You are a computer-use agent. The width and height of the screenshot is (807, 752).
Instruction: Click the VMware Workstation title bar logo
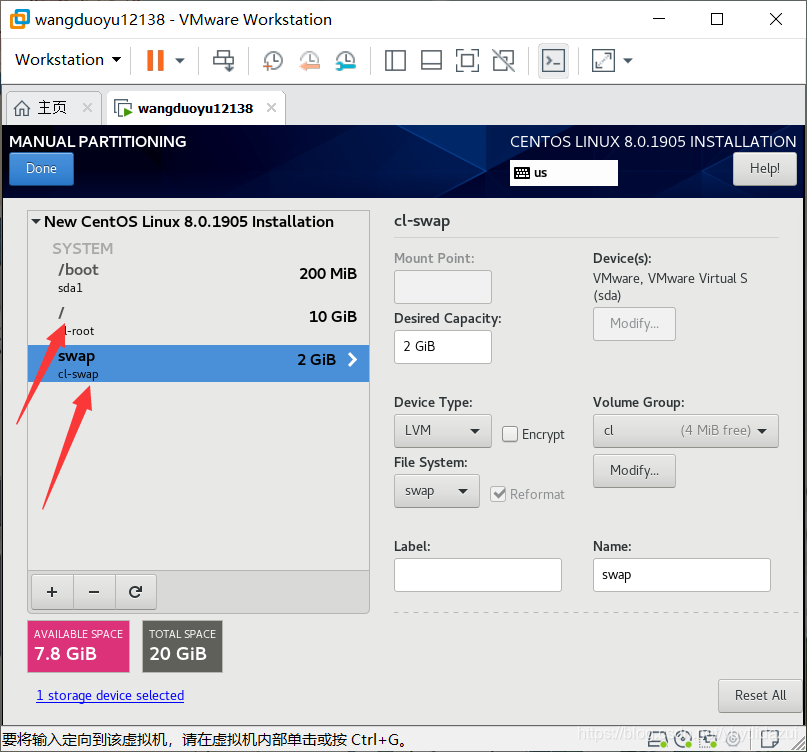click(x=20, y=19)
